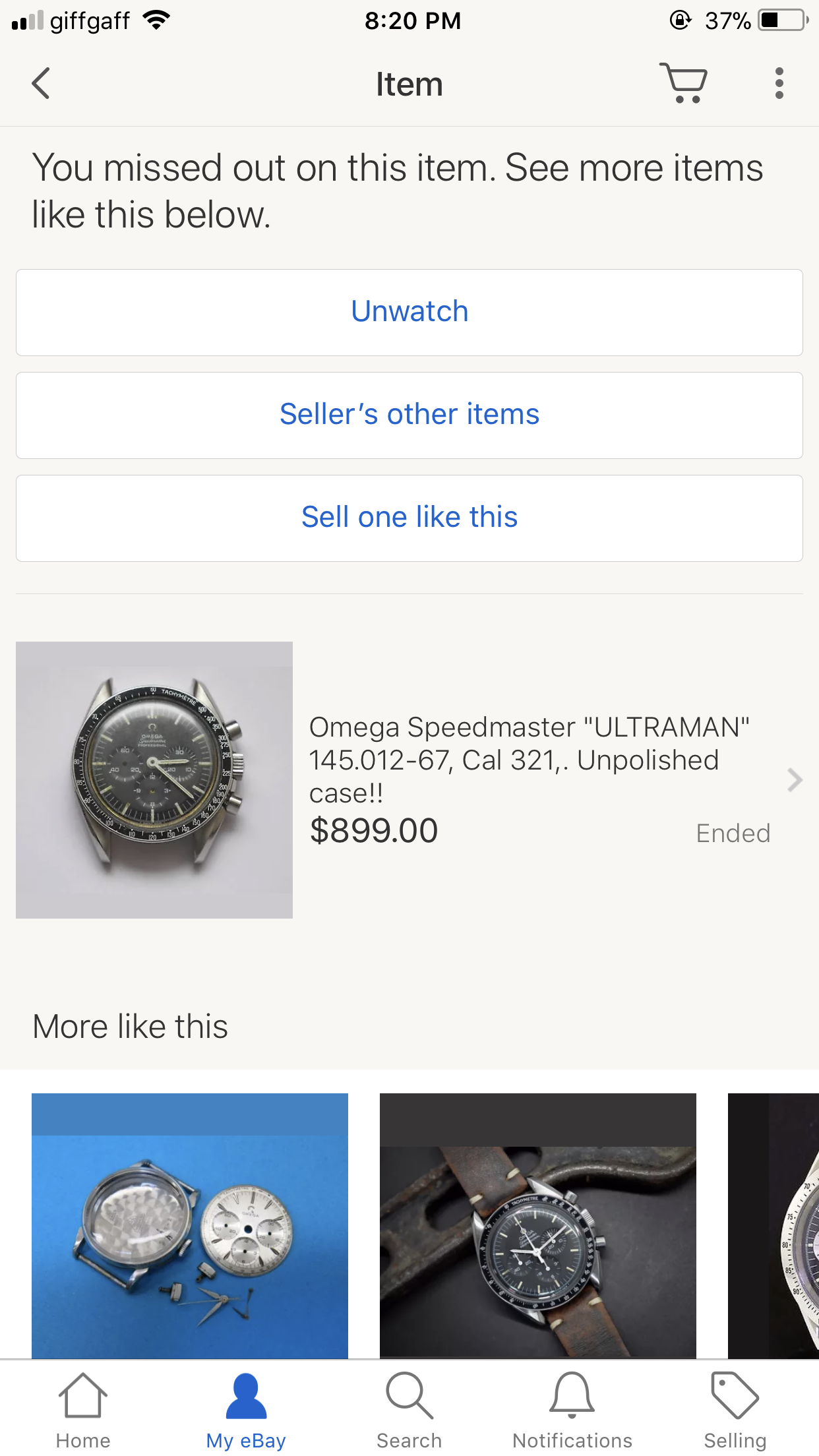Image resolution: width=819 pixels, height=1456 pixels.
Task: Open partially visible third watch listing
Action: pyautogui.click(x=774, y=1225)
